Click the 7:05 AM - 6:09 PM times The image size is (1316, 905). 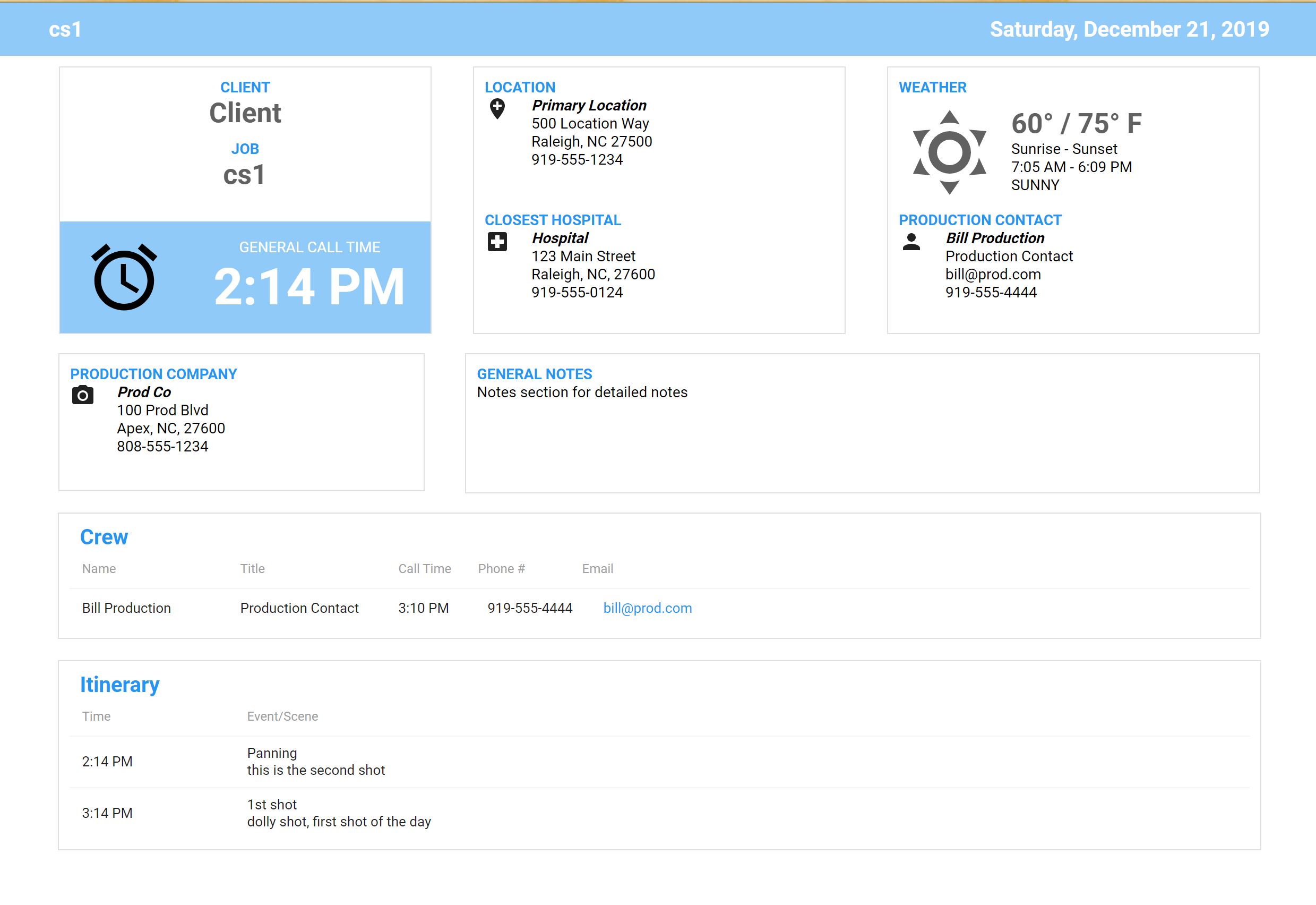pyautogui.click(x=1072, y=167)
